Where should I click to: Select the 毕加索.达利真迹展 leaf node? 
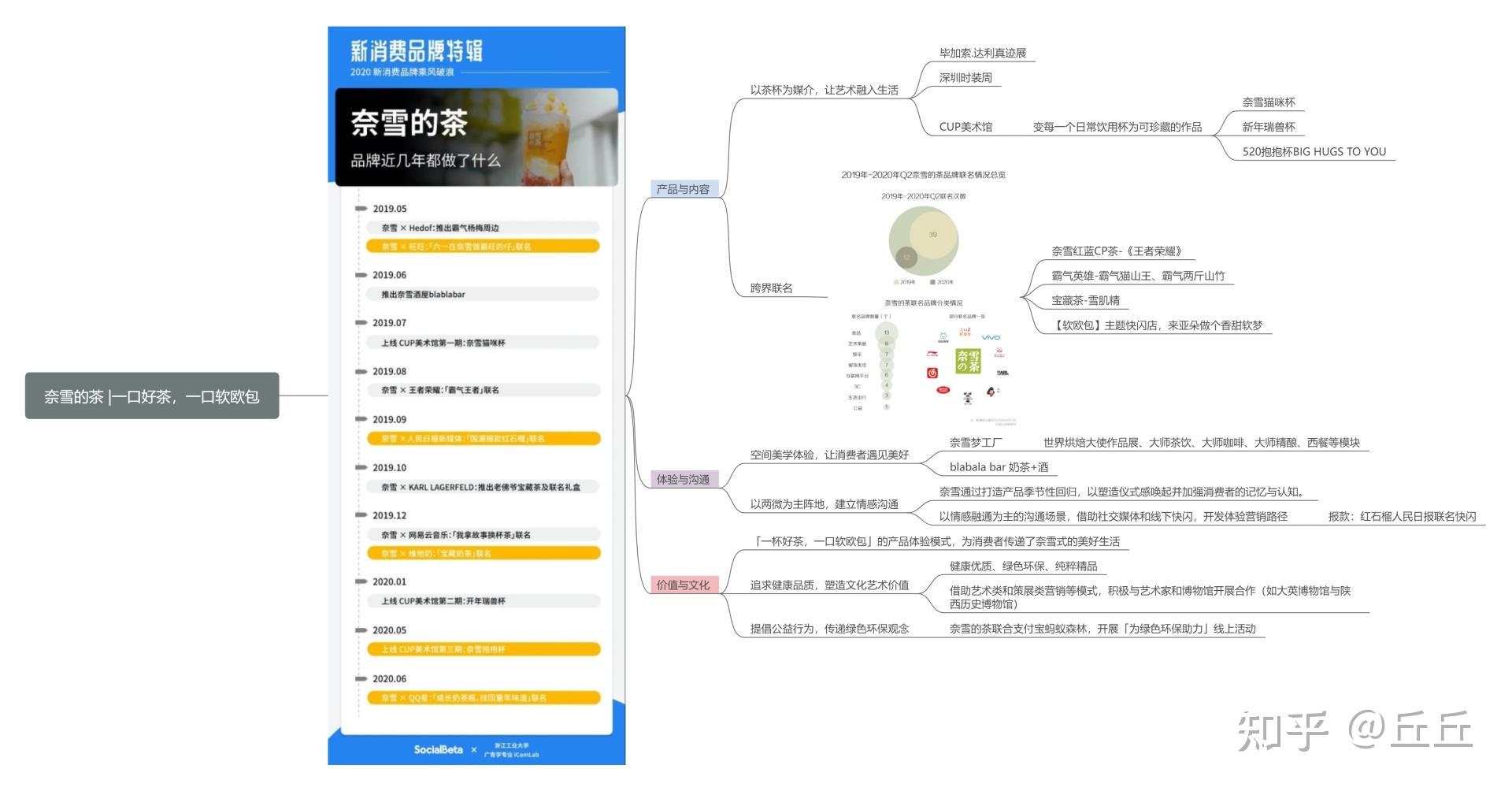tap(983, 54)
